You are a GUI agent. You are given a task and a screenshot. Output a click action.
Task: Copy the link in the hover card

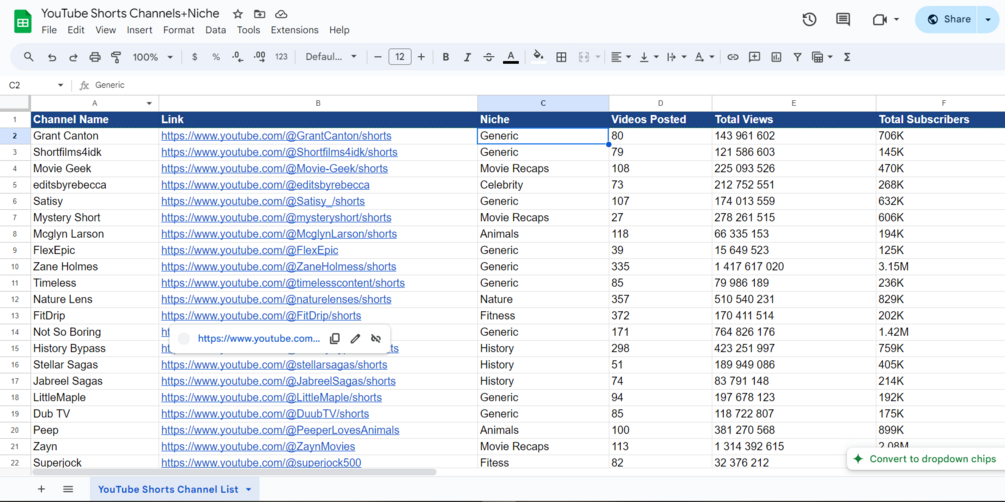[x=335, y=339]
